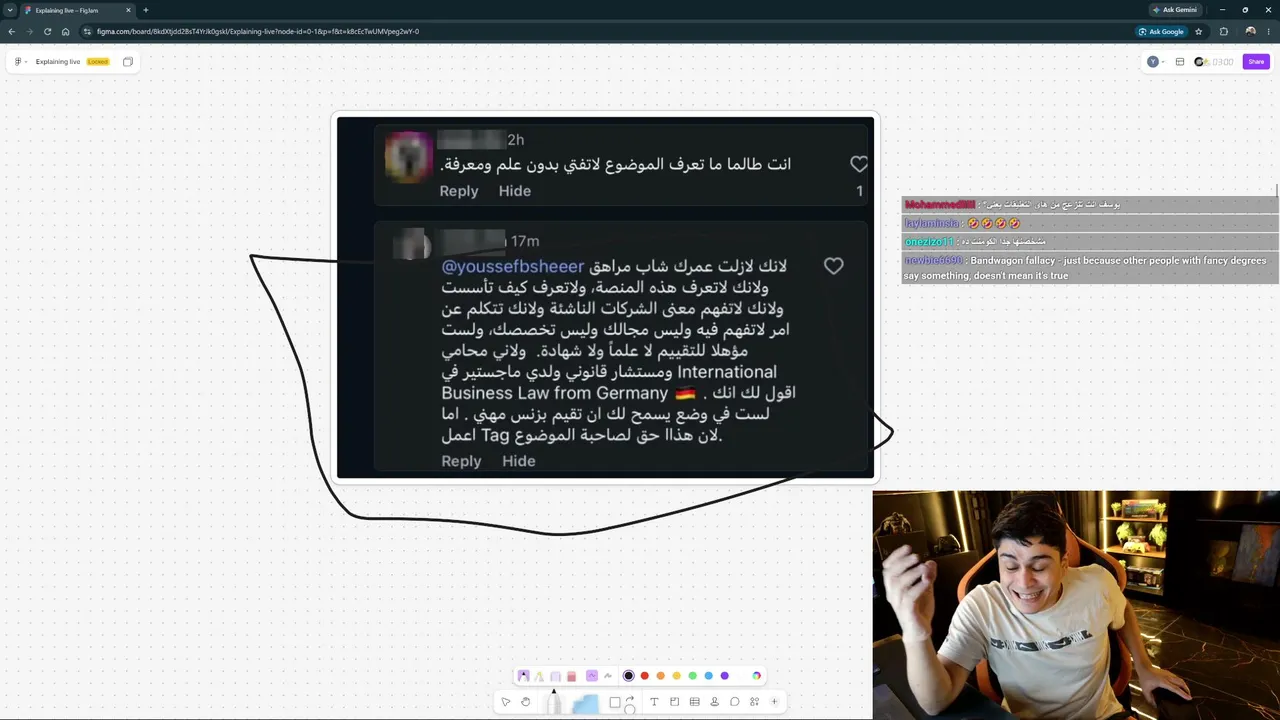Click Reply under the 2h comment
Screen dimensions: 1280x720
[459, 191]
